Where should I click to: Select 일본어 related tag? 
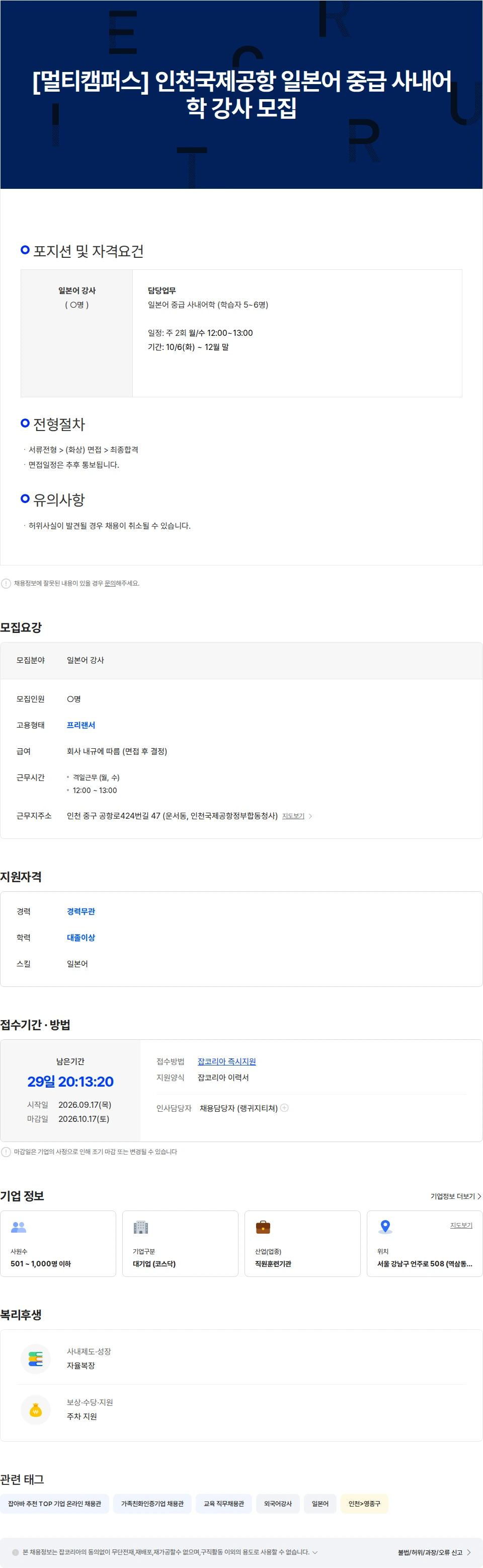(320, 1504)
